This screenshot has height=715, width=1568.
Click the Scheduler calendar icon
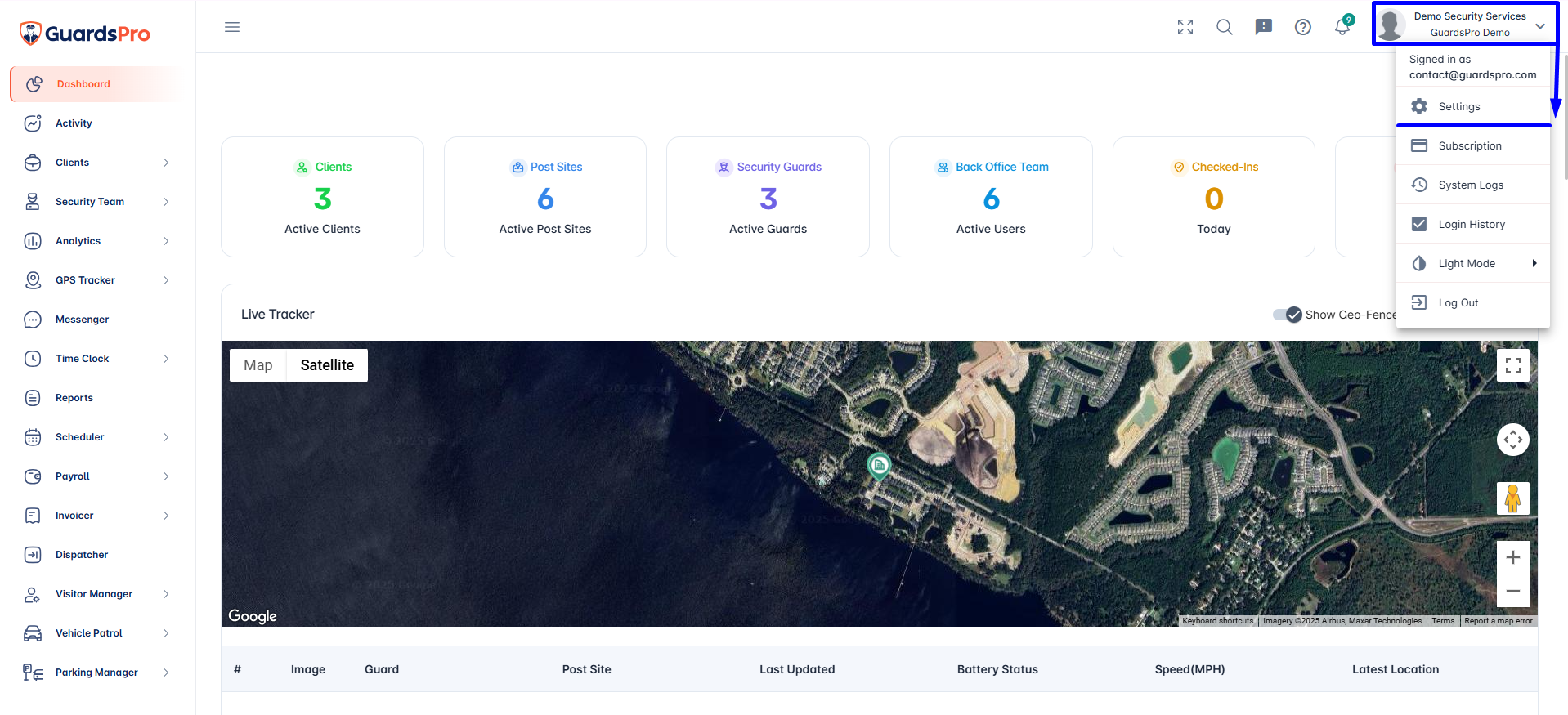[x=33, y=437]
